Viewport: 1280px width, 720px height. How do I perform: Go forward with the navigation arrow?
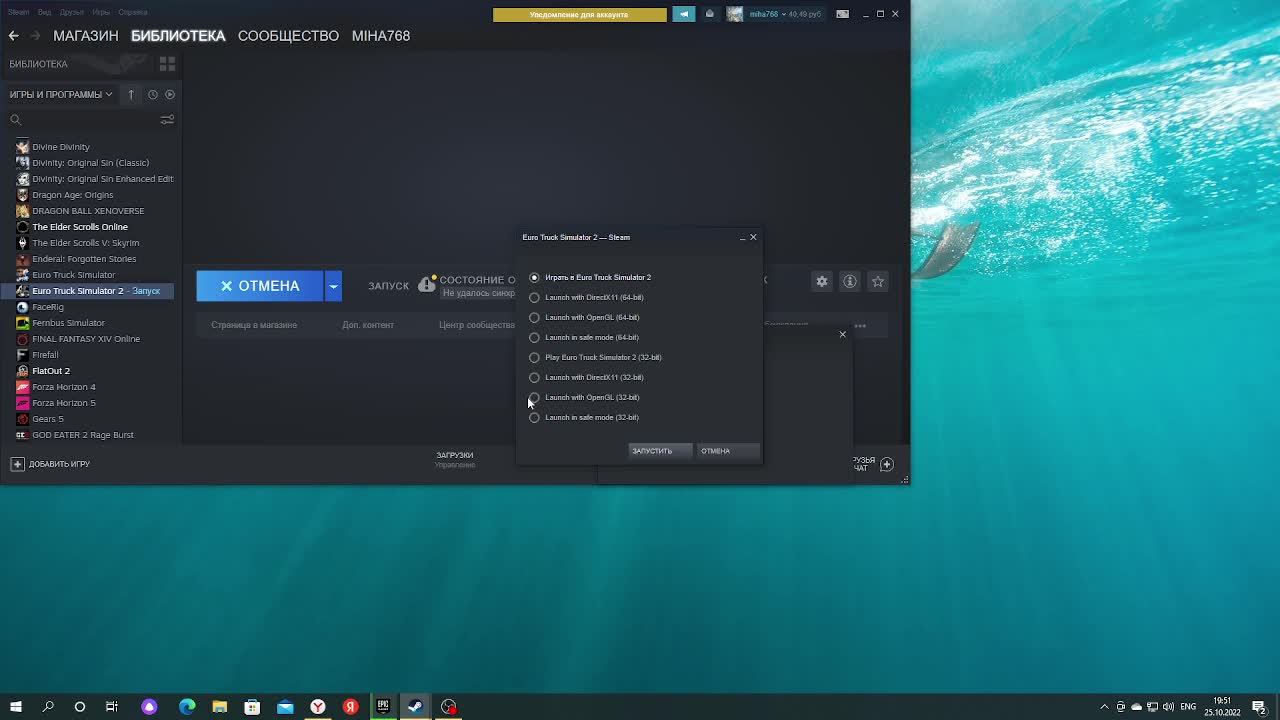(36, 36)
